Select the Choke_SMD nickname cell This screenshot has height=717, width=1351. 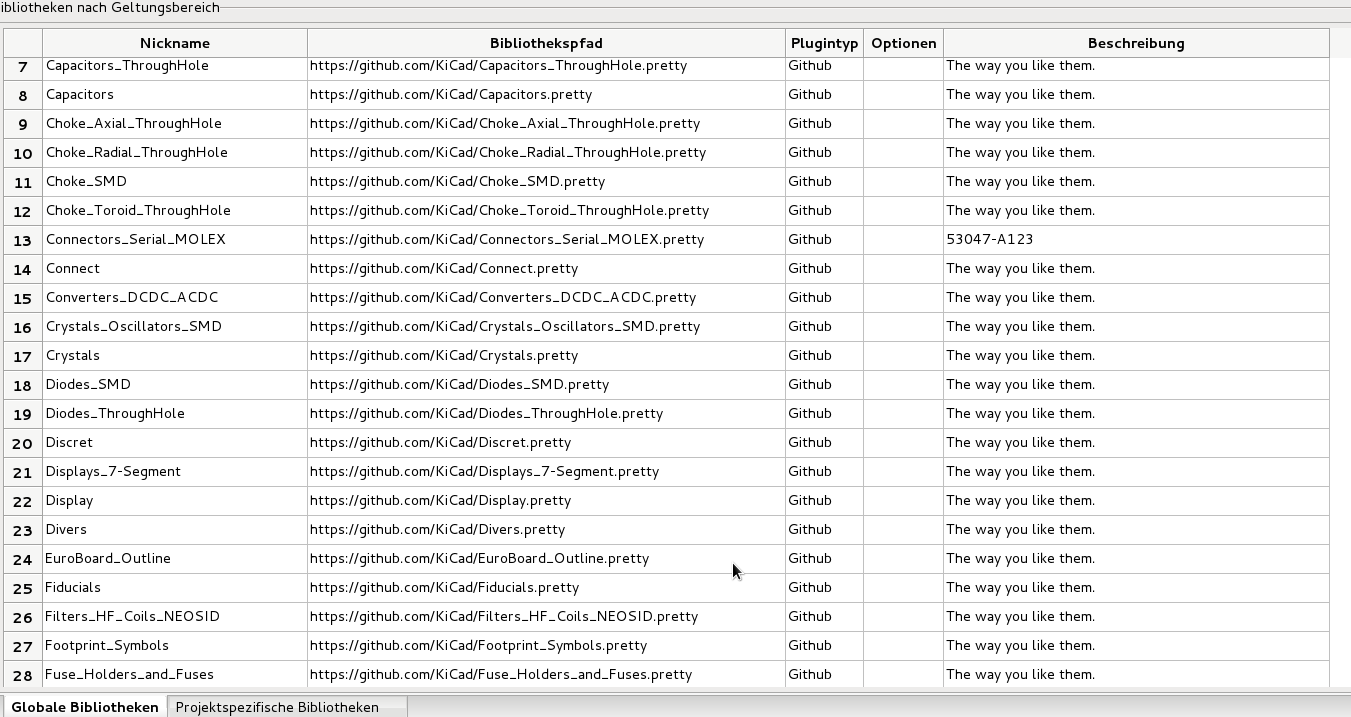(x=175, y=182)
